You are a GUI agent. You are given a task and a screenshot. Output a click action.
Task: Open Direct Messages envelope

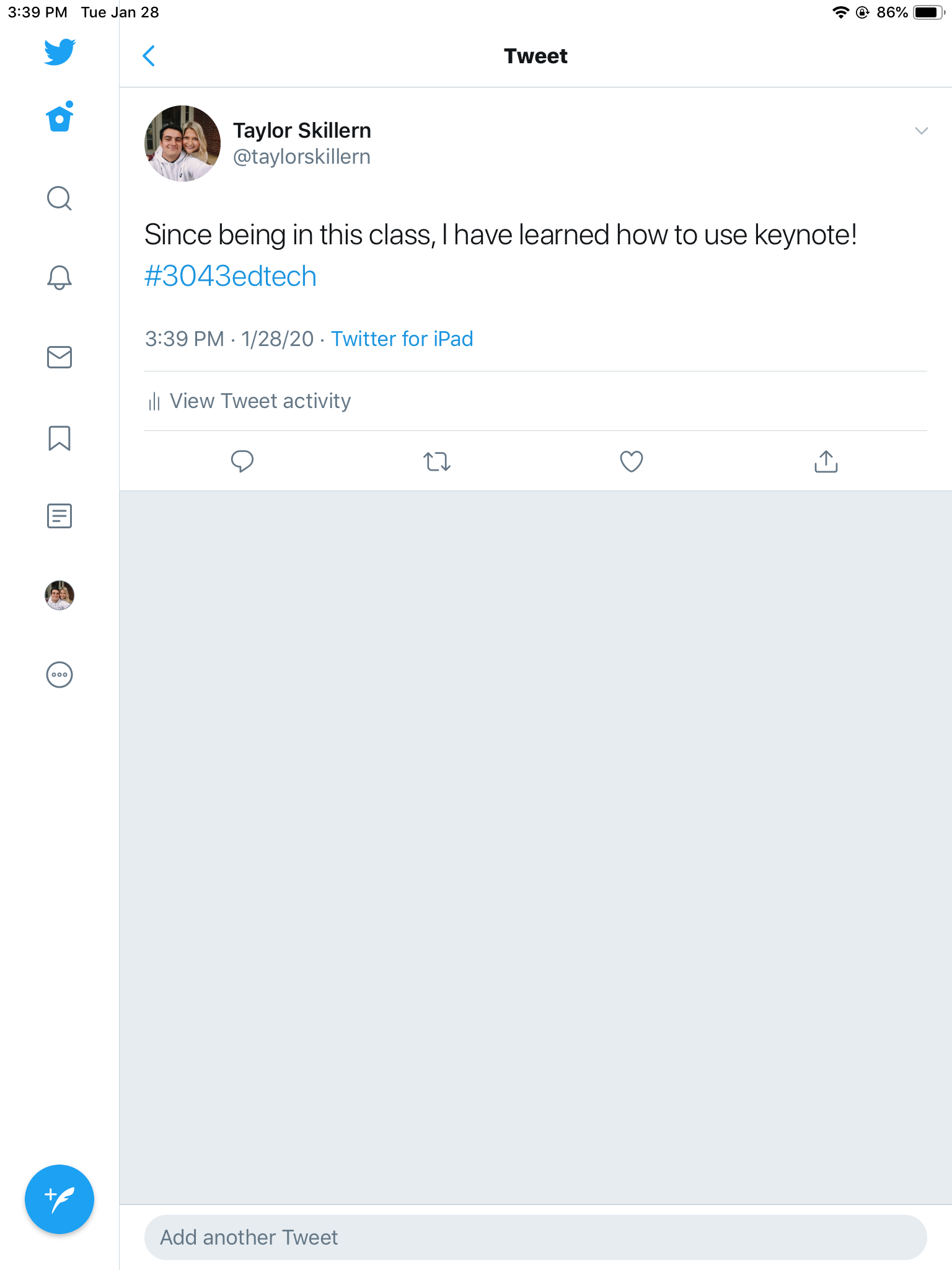(59, 357)
